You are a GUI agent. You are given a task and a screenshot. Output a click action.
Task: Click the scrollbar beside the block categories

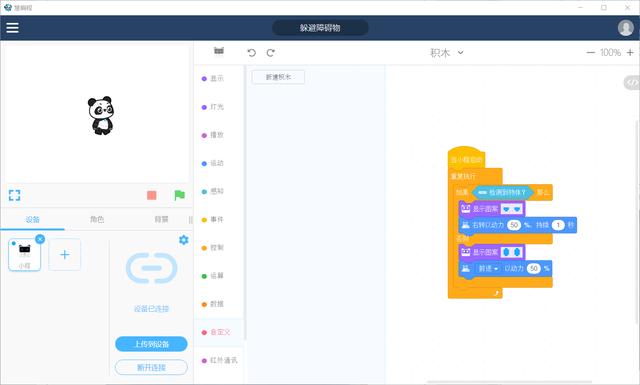click(x=245, y=202)
